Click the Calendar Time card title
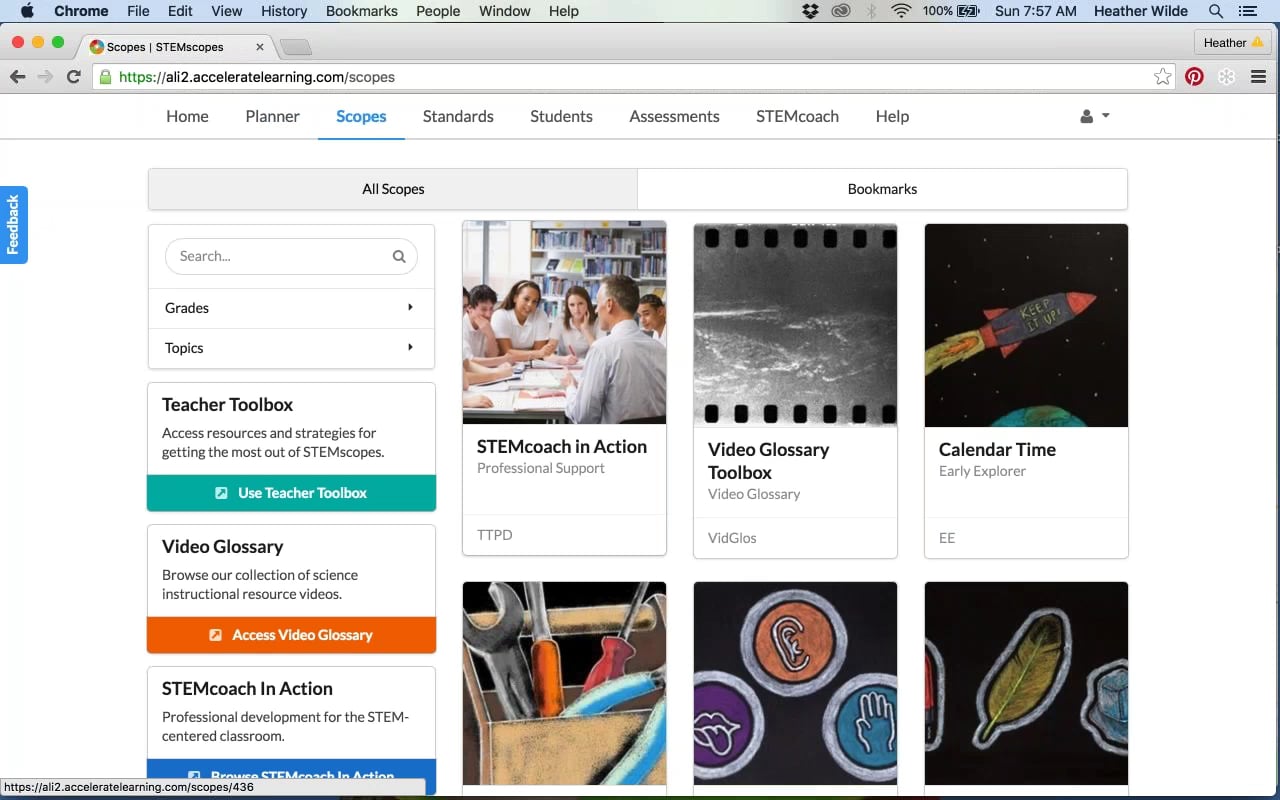The width and height of the screenshot is (1280, 800). point(997,450)
